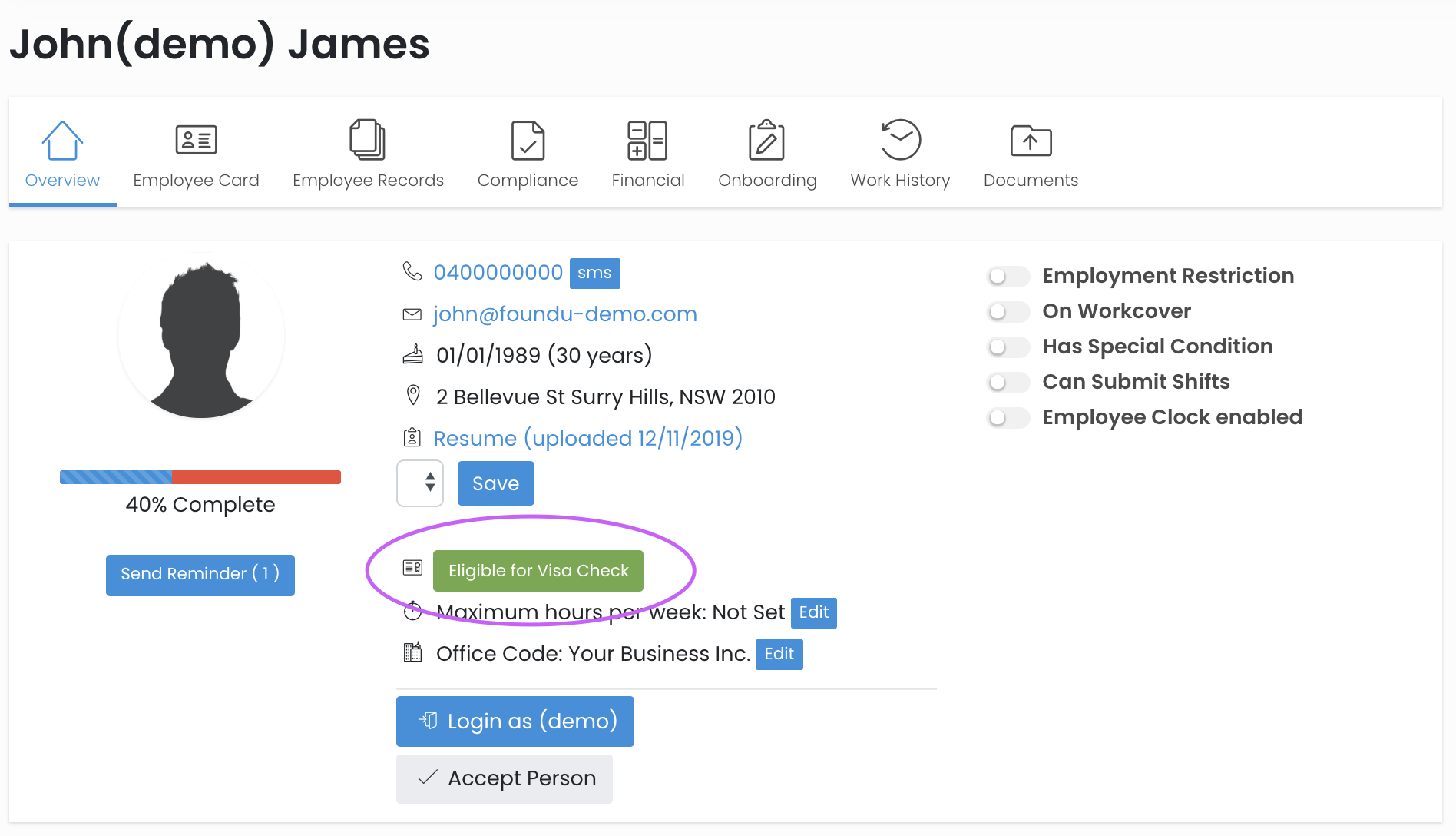Screen dimensions: 1456x836
Task: Open the Resume uploaded 12/11/2019 link
Action: 587,438
